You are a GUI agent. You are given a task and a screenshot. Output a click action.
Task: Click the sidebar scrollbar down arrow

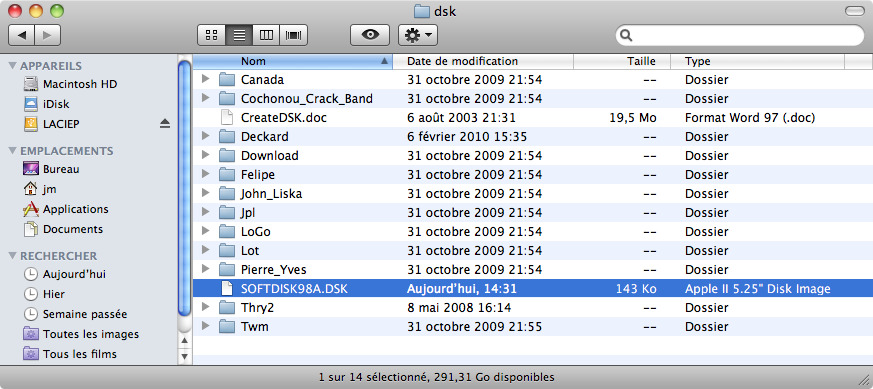[x=185, y=356]
